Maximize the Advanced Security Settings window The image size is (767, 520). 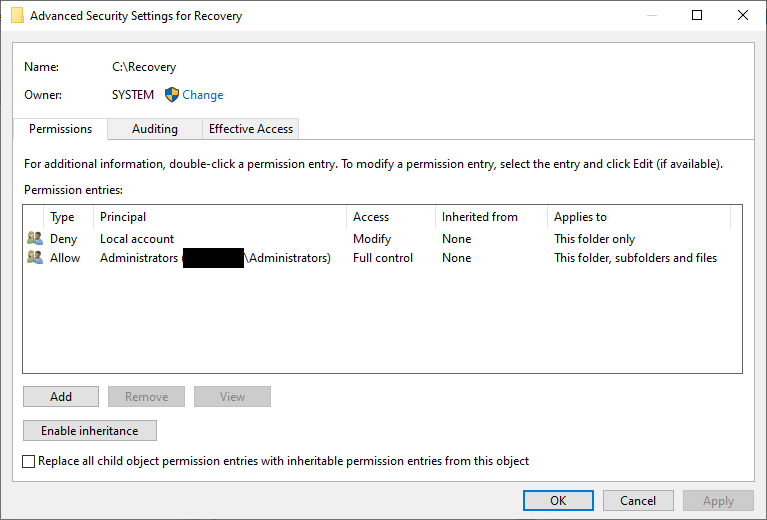[697, 16]
